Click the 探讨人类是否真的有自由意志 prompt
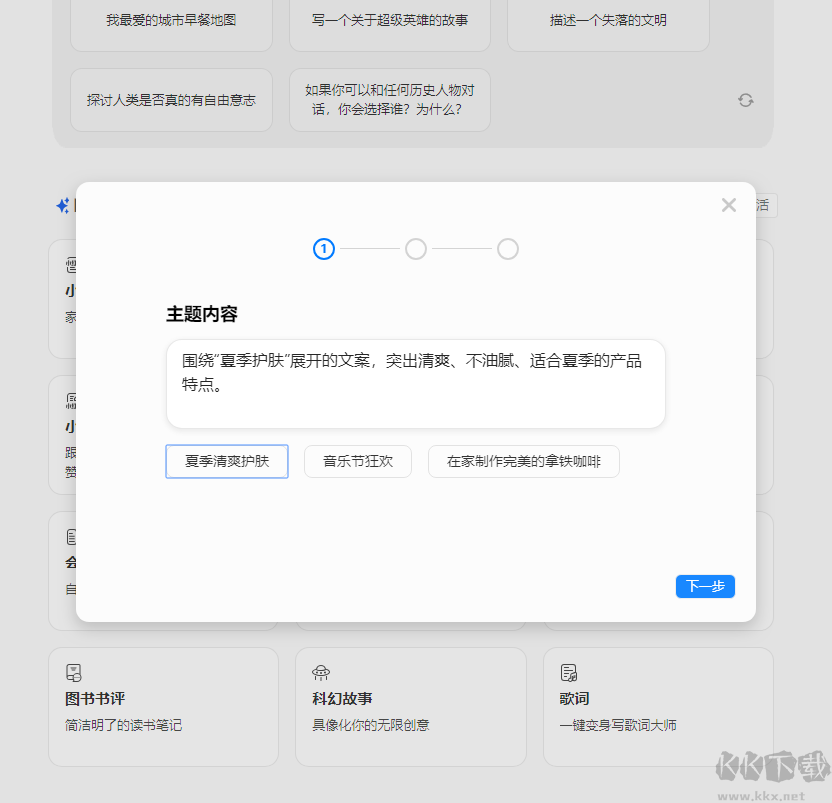This screenshot has width=832, height=803. coord(171,99)
